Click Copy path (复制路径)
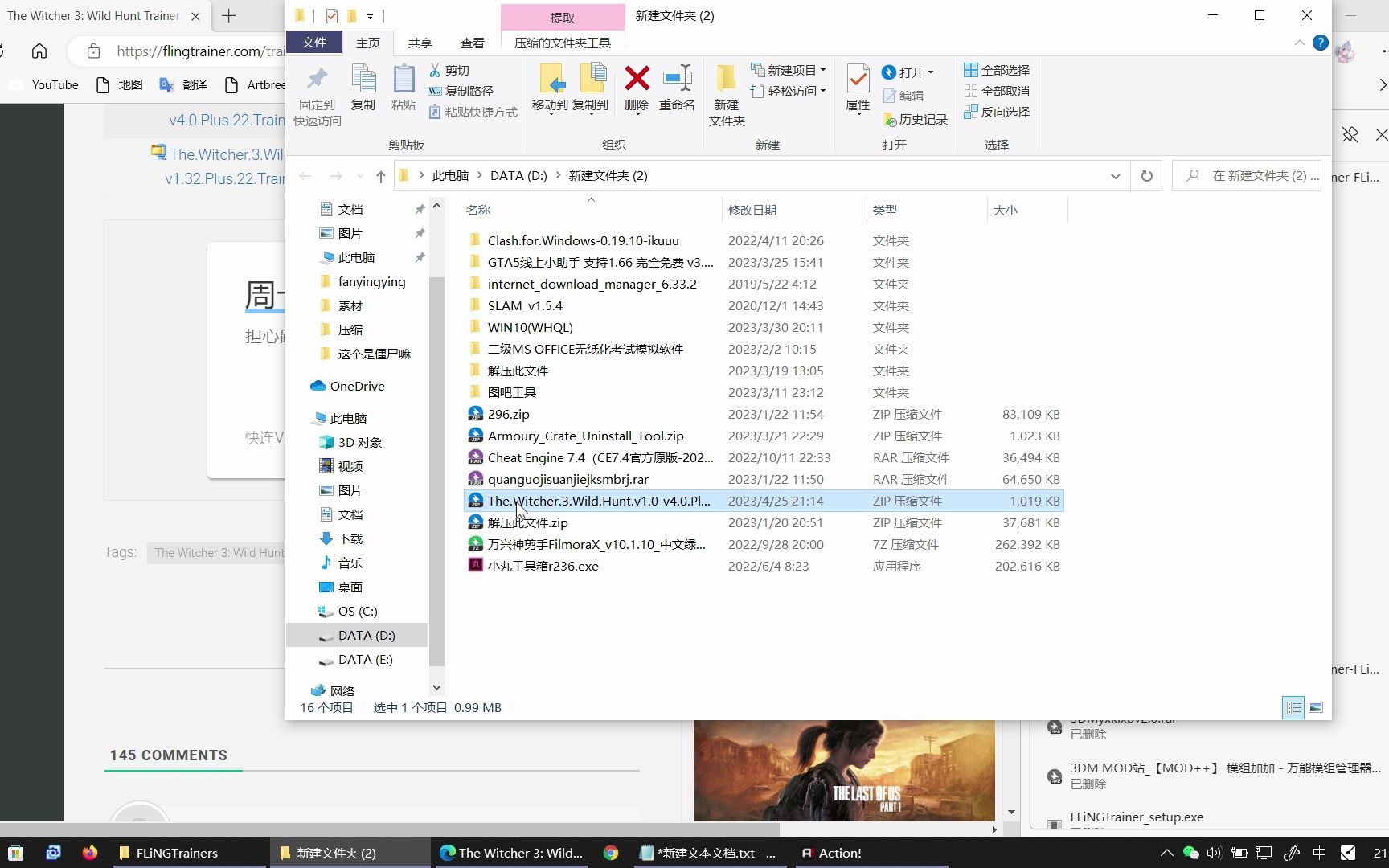 (461, 92)
